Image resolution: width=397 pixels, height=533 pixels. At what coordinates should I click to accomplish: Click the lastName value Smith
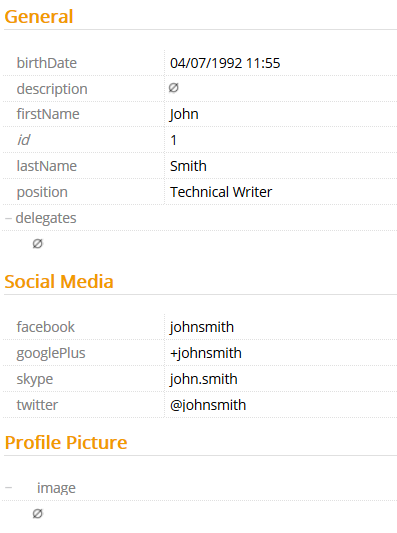pos(188,166)
